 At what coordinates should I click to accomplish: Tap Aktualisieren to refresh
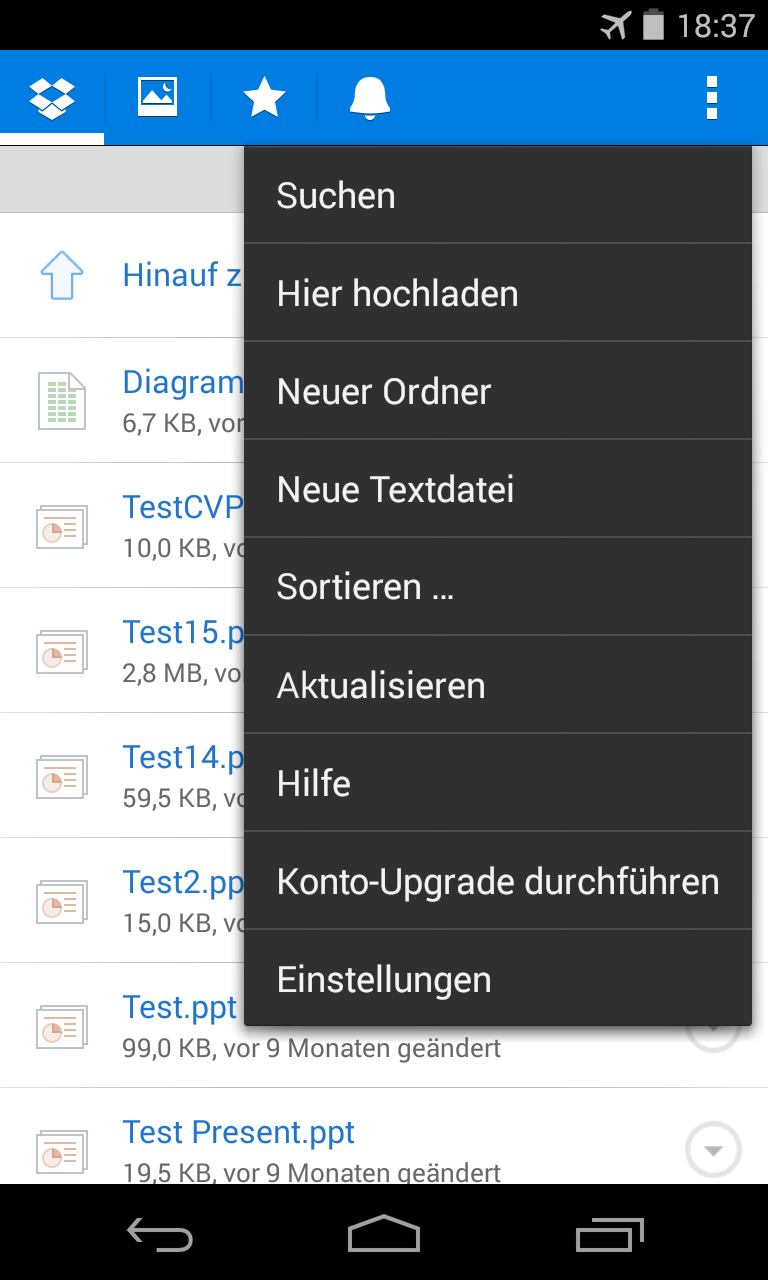point(497,686)
